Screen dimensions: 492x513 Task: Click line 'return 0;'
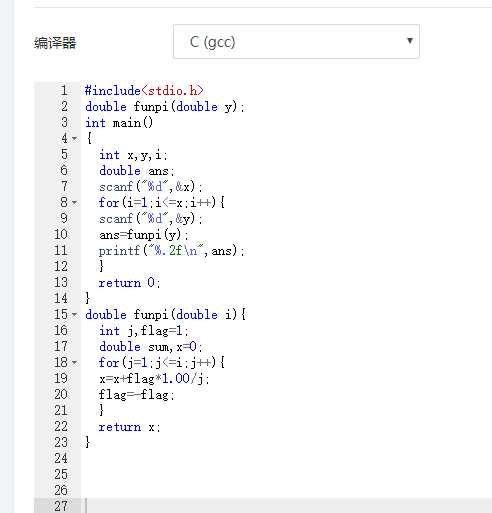(129, 283)
